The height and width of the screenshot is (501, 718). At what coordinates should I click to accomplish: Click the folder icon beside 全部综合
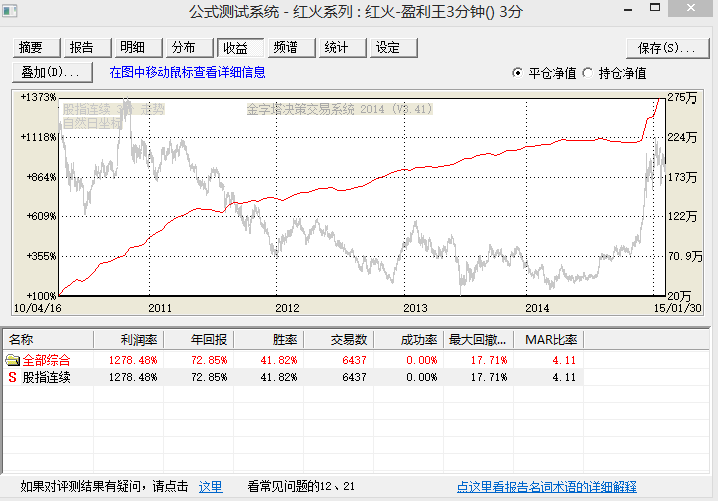pos(12,360)
